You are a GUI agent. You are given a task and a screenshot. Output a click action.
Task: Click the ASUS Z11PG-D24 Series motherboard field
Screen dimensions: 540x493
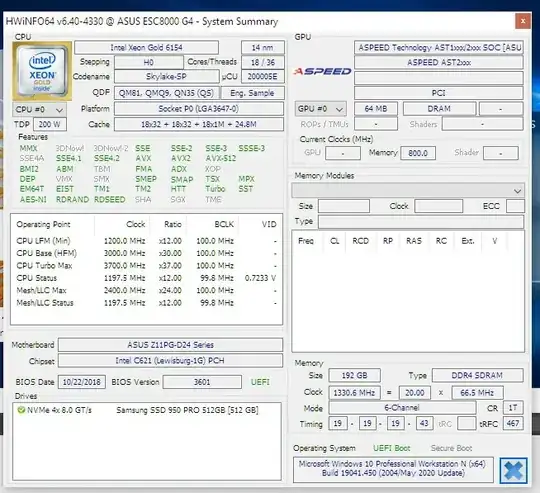pyautogui.click(x=170, y=345)
